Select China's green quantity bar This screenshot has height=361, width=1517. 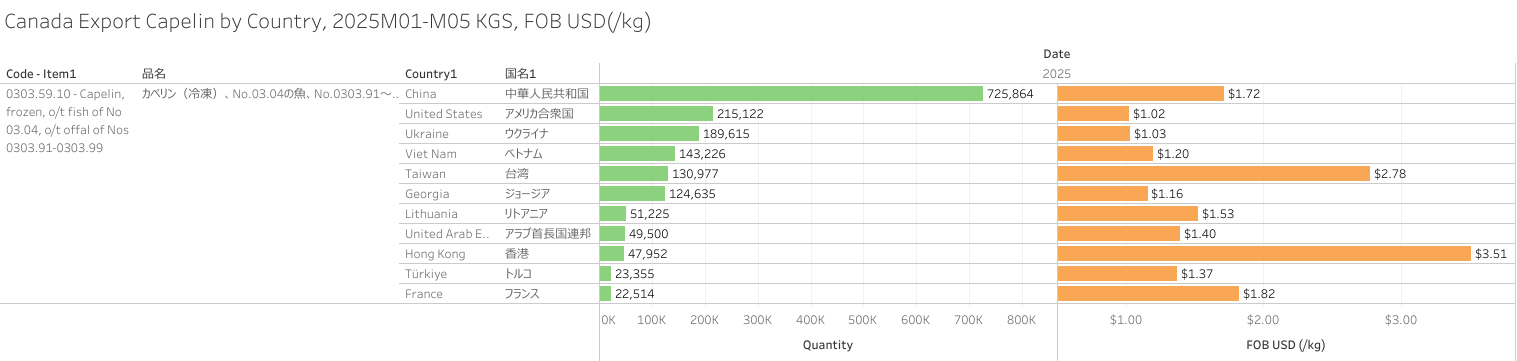point(791,93)
